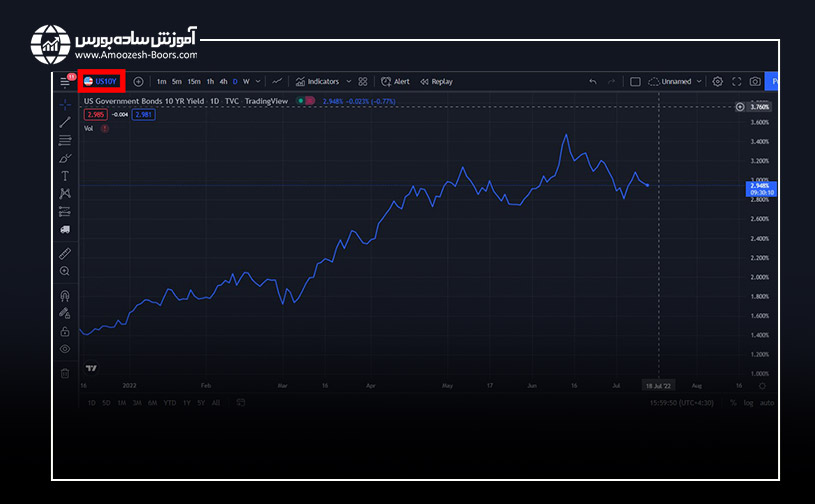Select the trend line drawing tool
The width and height of the screenshot is (815, 504).
tap(65, 122)
